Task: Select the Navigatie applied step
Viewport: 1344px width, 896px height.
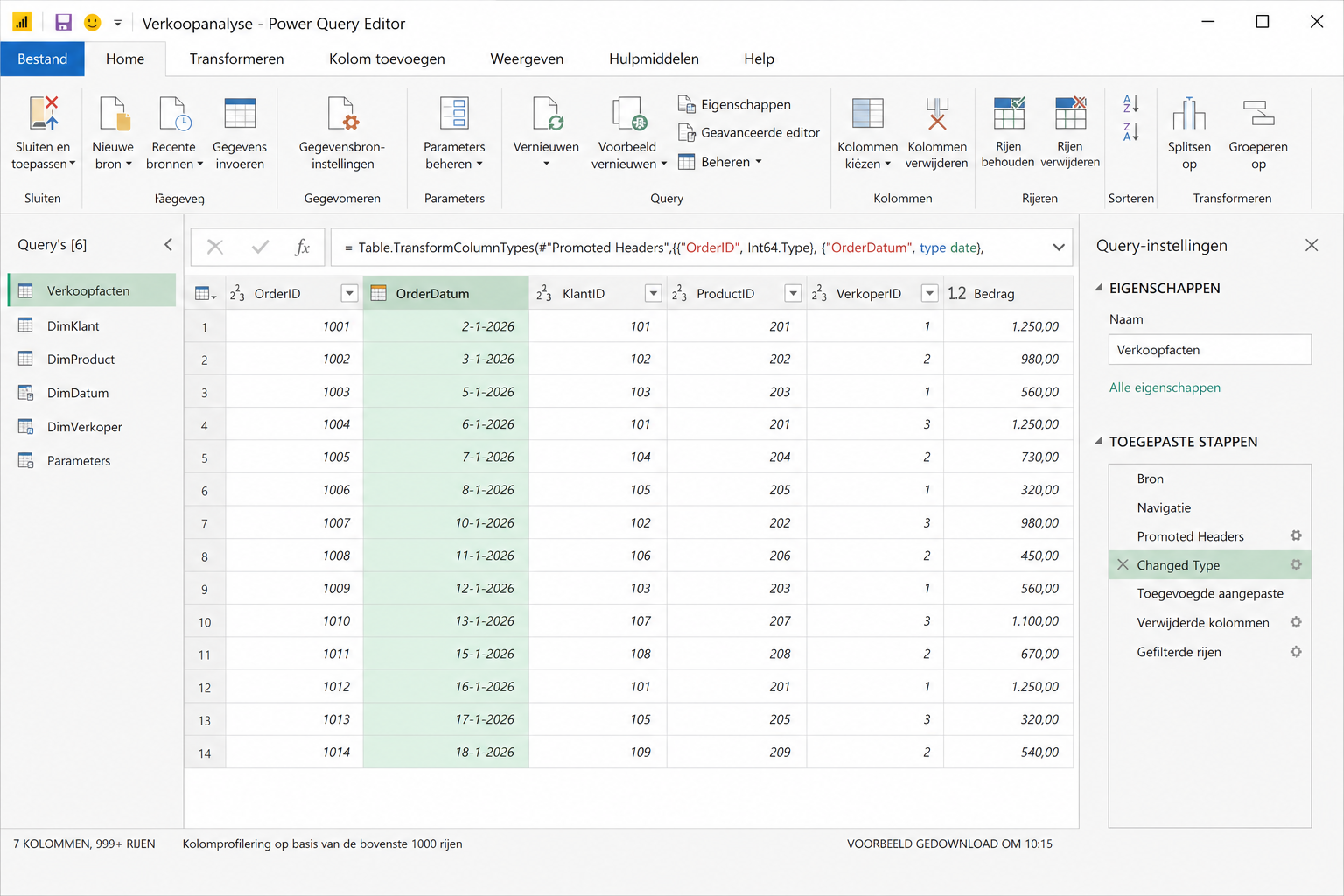Action: (x=1209, y=507)
